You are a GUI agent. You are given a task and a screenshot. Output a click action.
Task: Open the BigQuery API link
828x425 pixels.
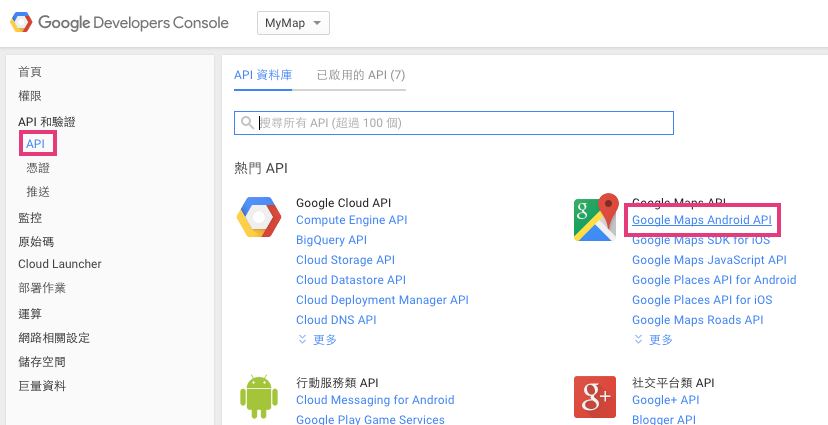[332, 240]
